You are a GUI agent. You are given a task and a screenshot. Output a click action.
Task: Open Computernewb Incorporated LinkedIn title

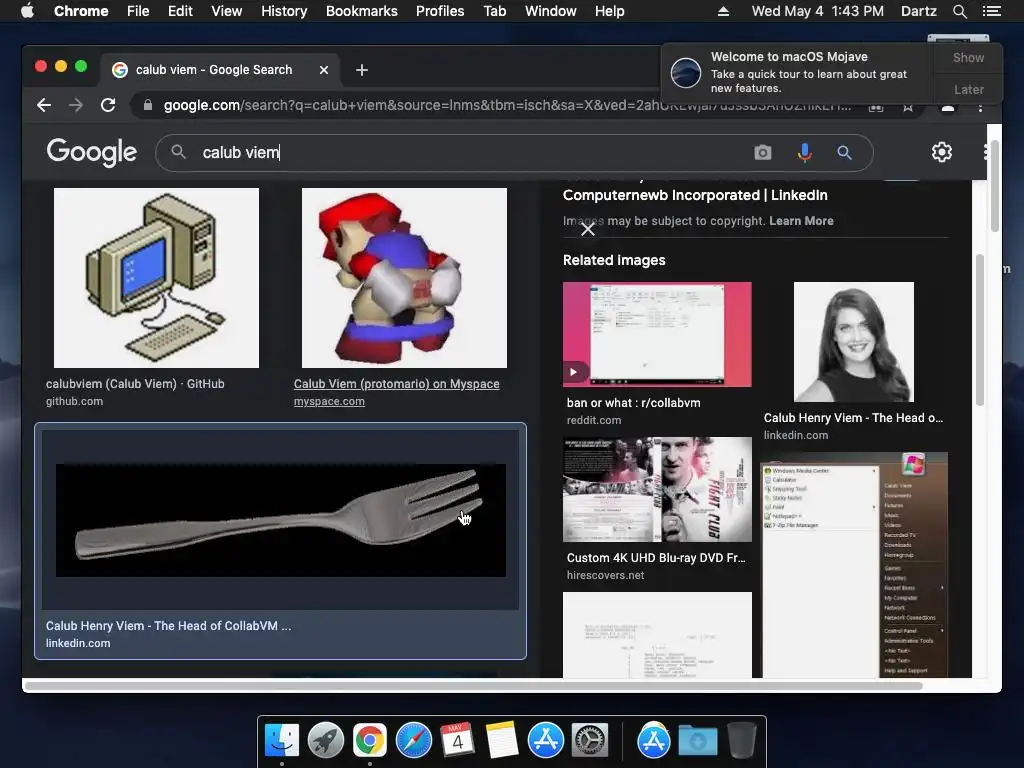click(x=695, y=195)
